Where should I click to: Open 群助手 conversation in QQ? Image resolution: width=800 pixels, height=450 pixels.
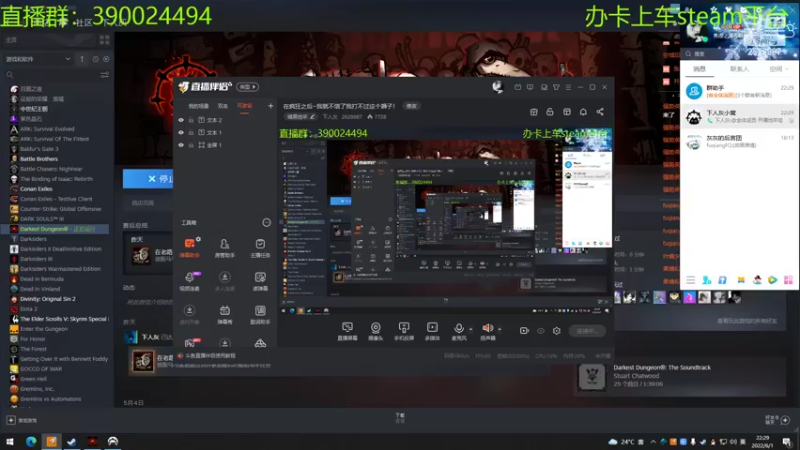click(739, 91)
